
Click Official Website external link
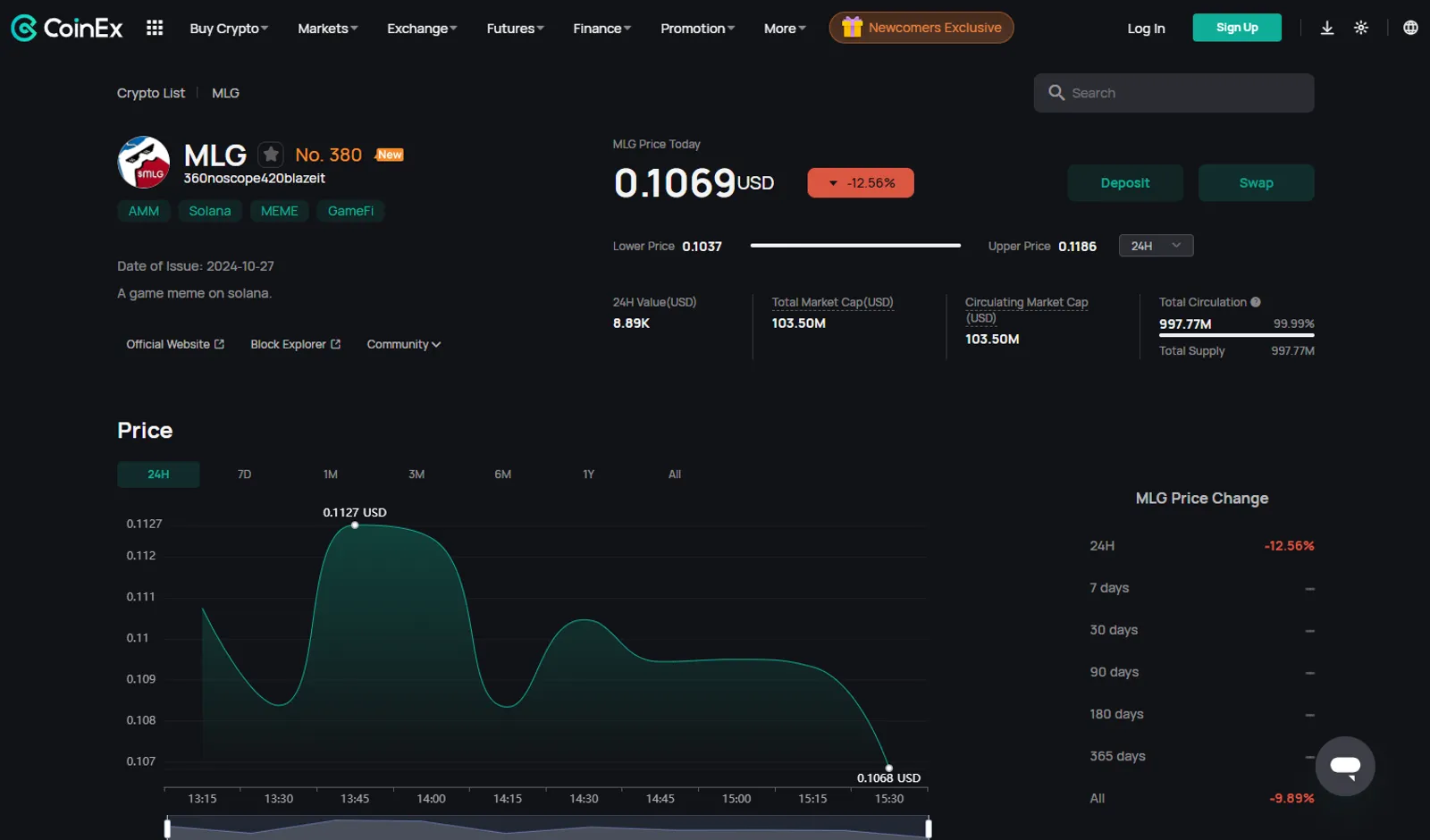(x=175, y=344)
